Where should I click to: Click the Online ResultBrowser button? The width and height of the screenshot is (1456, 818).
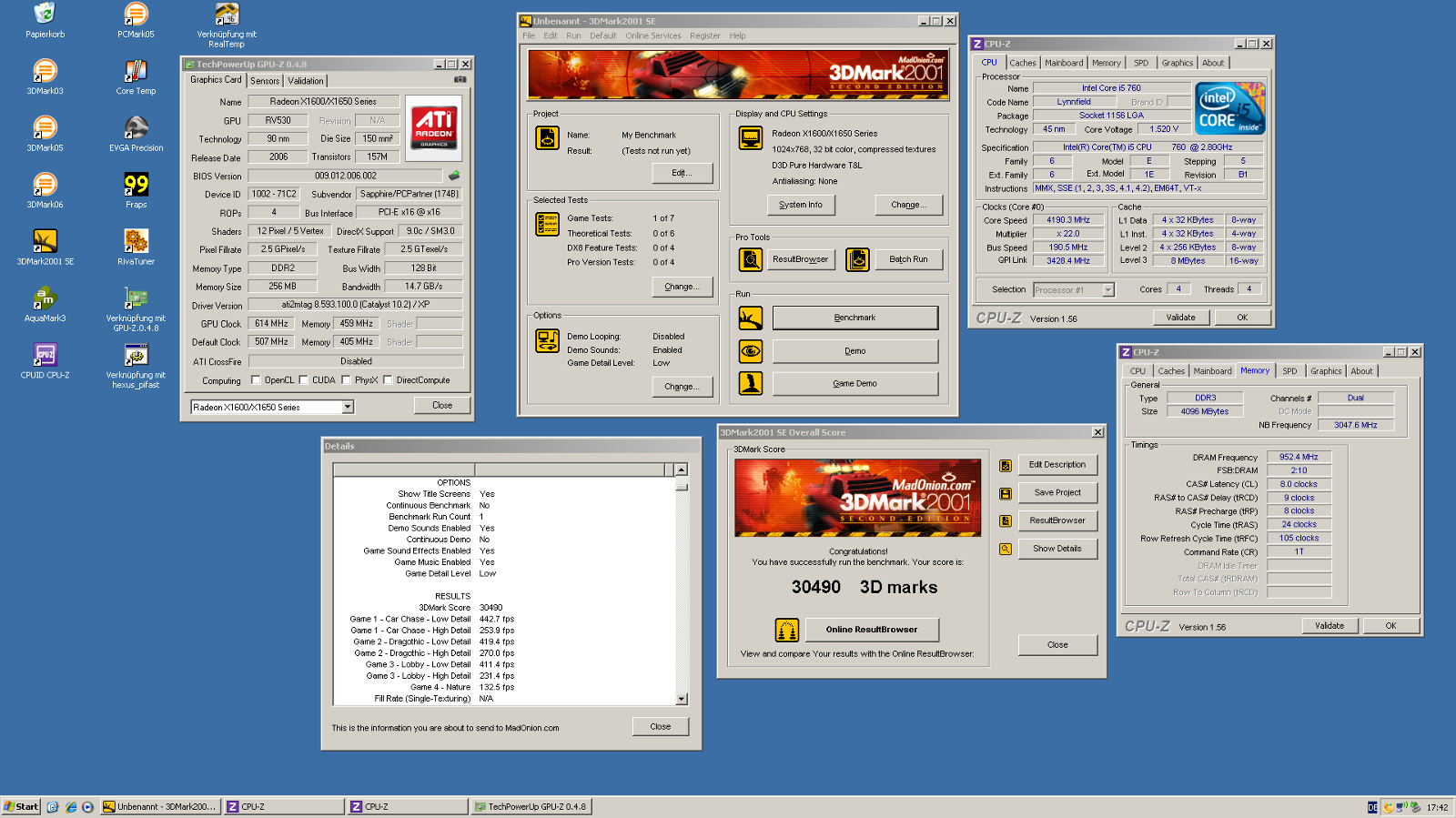click(x=872, y=630)
